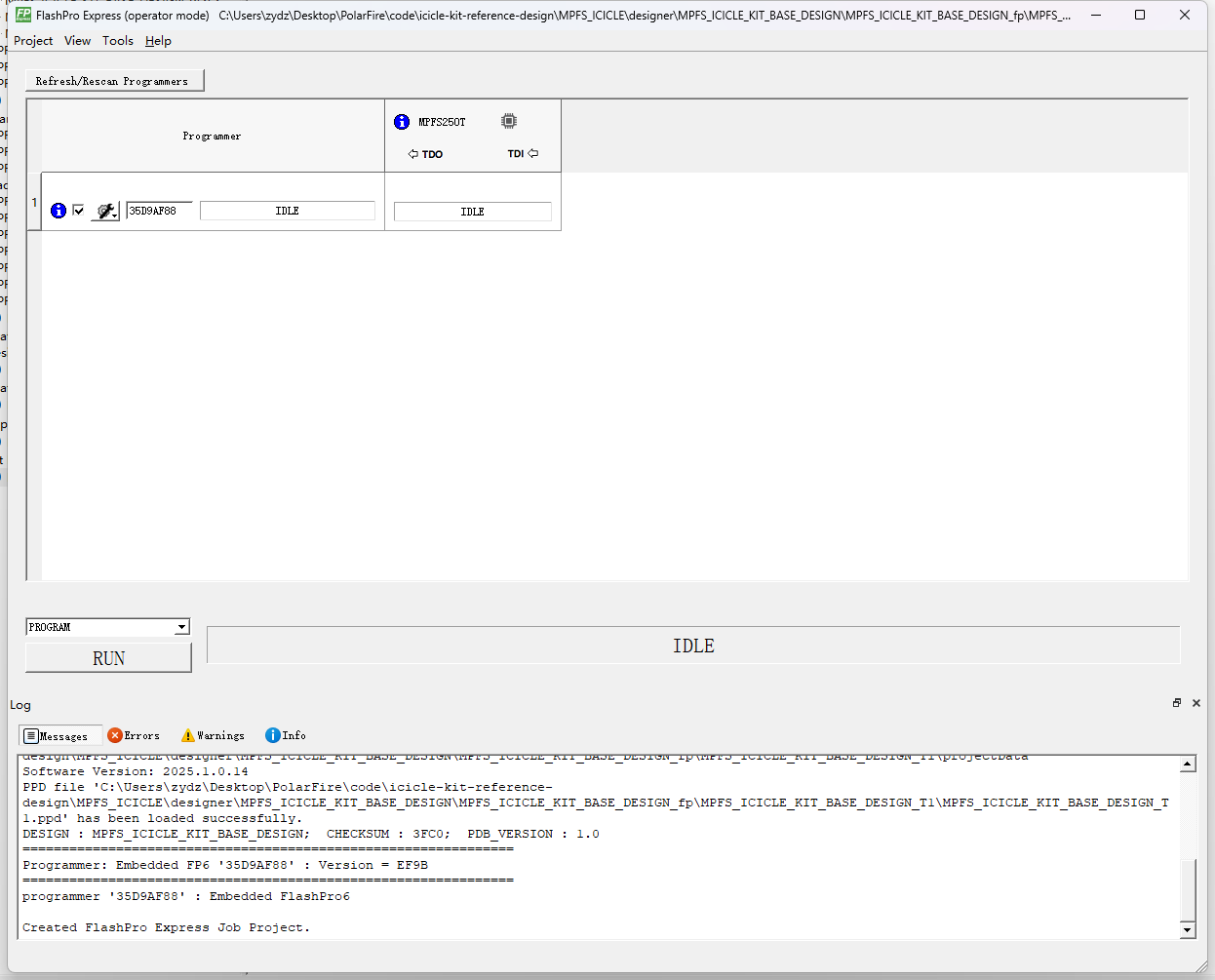Viewport: 1215px width, 980px height.
Task: Switch to the Info log tab
Action: 286,735
